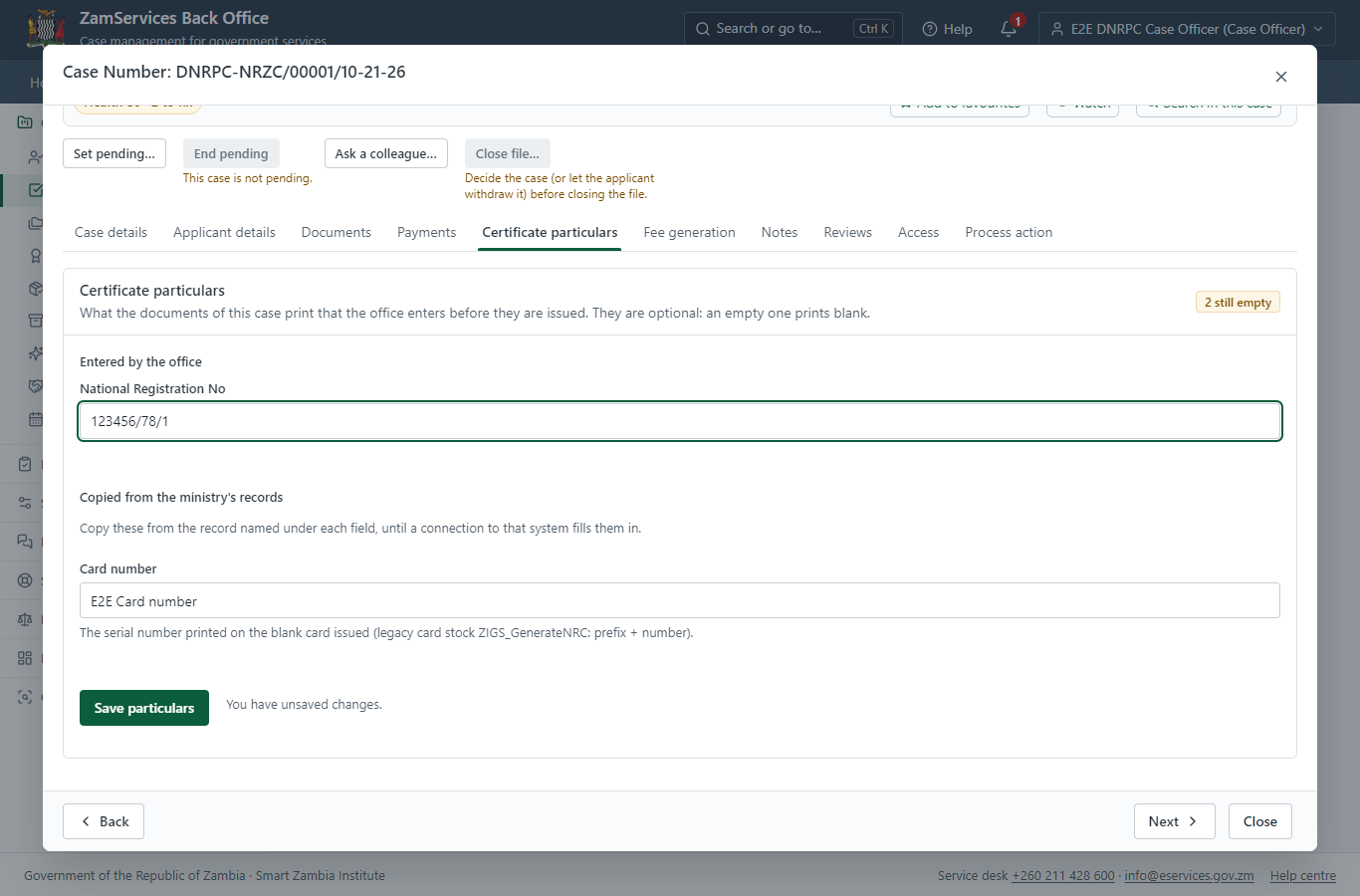Click the 2 still empty badge
Screen dimensions: 1360x896
point(1238,302)
